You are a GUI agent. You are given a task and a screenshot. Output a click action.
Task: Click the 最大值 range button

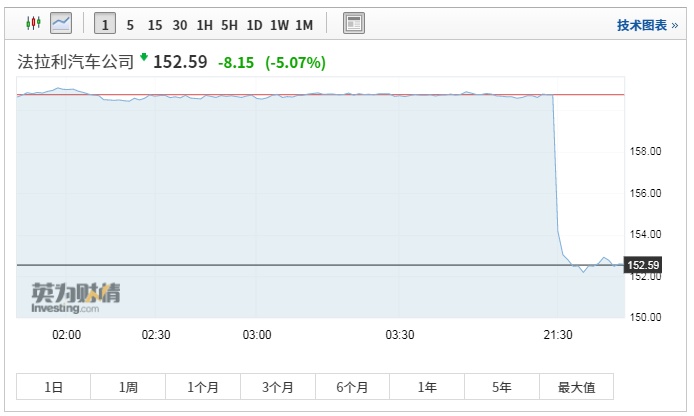576,387
